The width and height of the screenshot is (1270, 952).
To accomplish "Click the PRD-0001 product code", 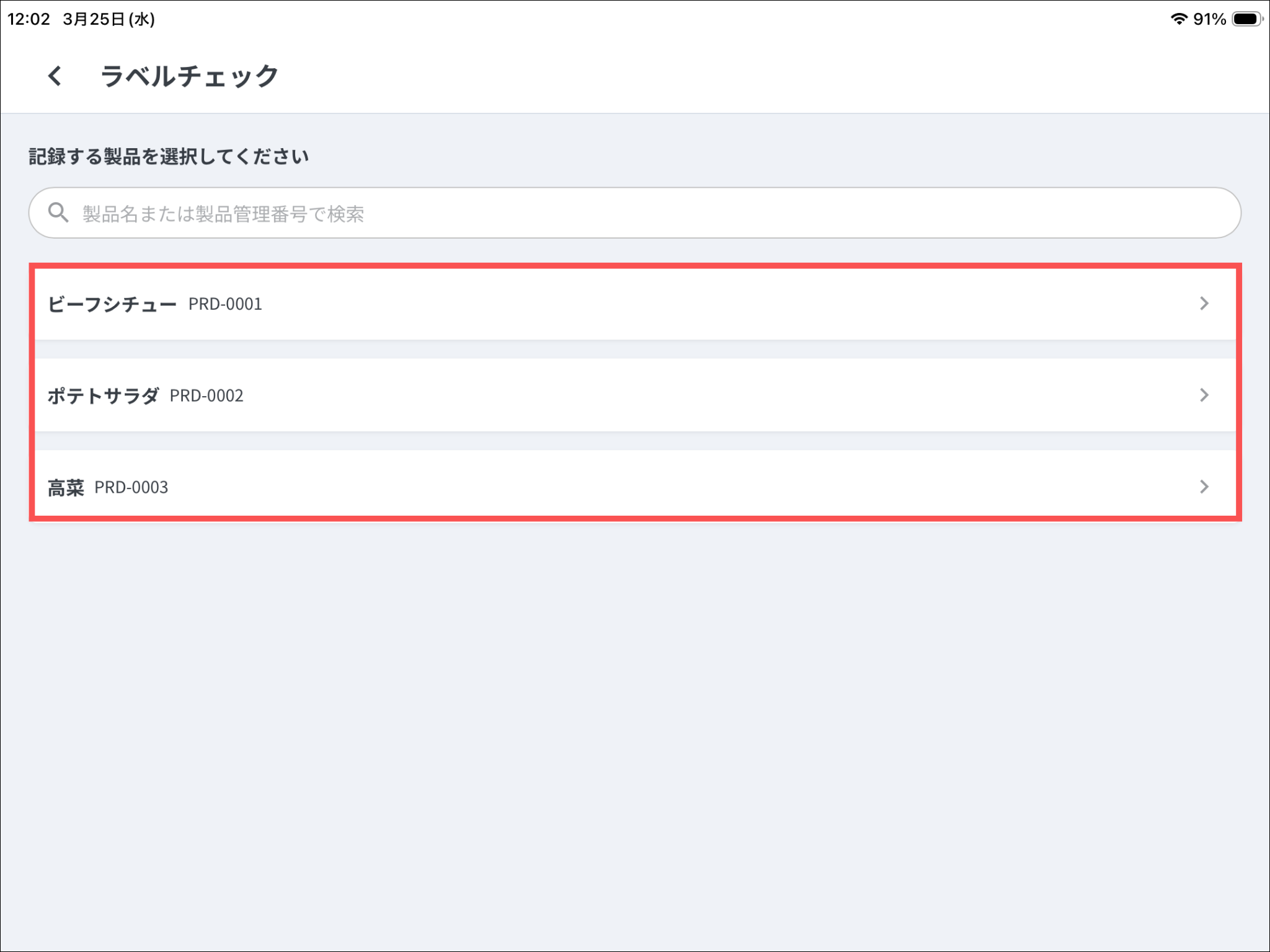I will click(225, 304).
